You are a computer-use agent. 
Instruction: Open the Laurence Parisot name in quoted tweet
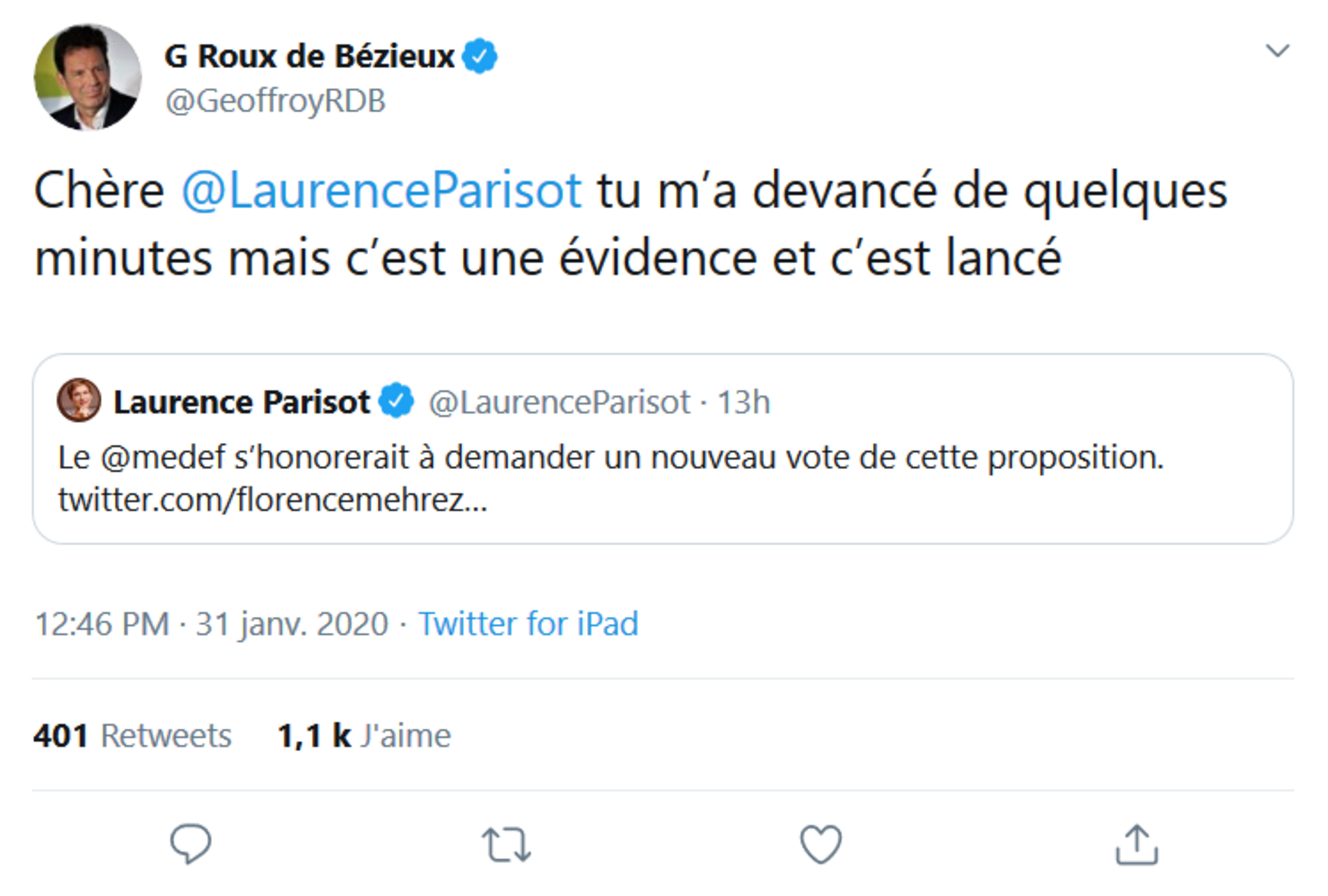[x=241, y=402]
